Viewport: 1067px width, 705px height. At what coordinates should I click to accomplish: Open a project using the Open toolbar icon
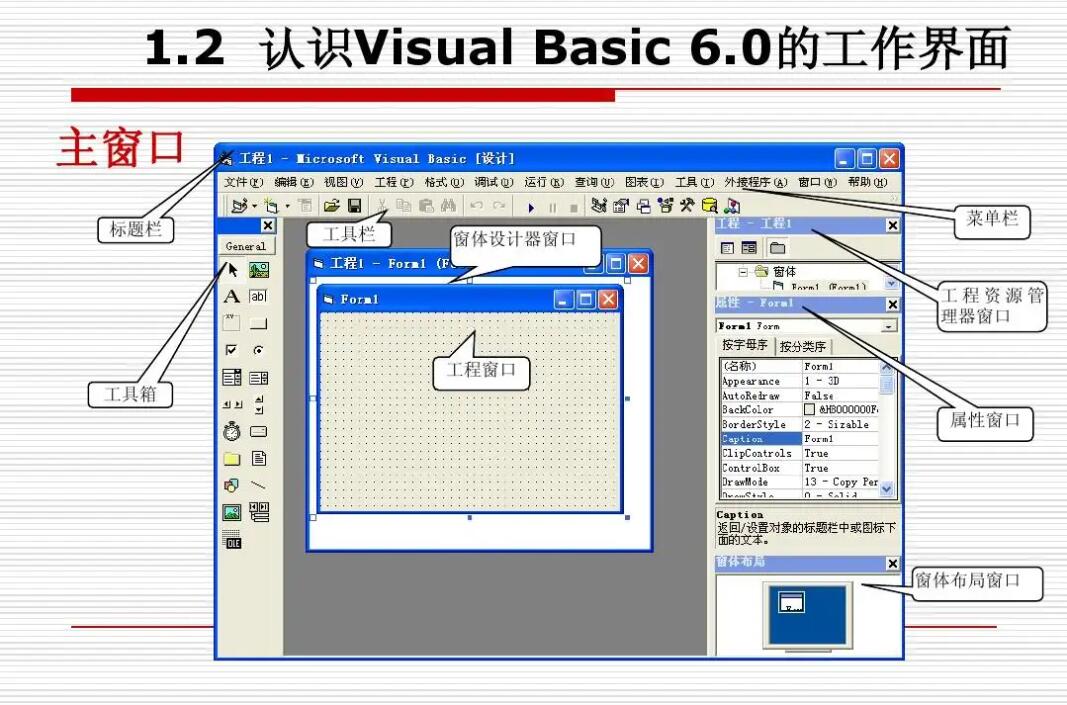click(333, 205)
